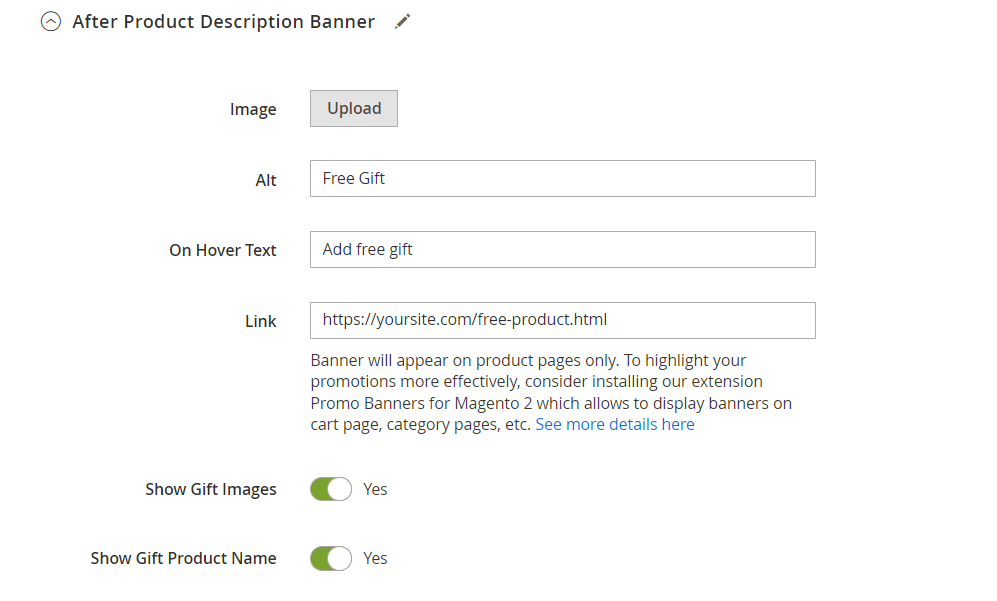This screenshot has height=601, width=997.
Task: Click the Image field label
Action: pyautogui.click(x=253, y=109)
